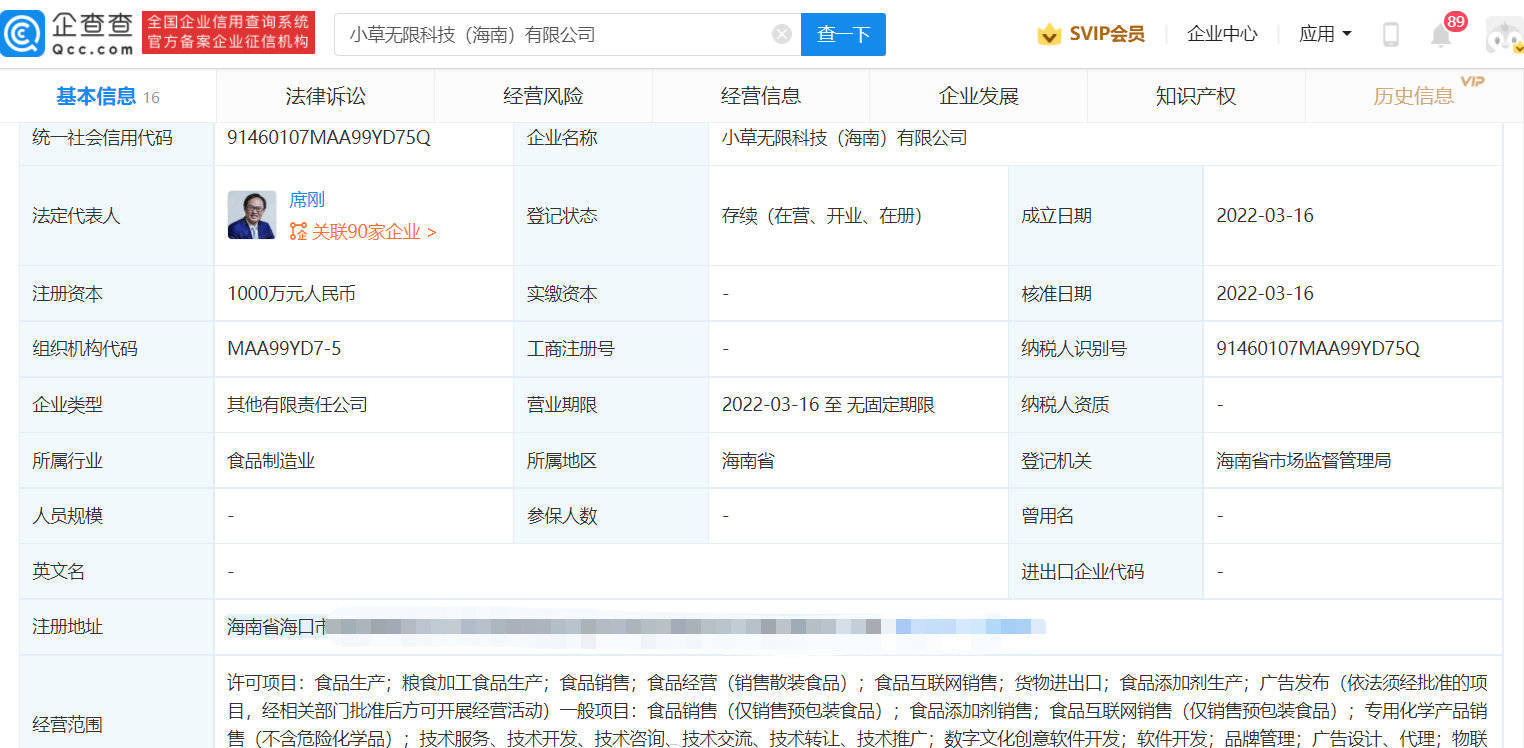Viewport: 1524px width, 748px height.
Task: Open the 关联90家企业 link
Action: [374, 232]
